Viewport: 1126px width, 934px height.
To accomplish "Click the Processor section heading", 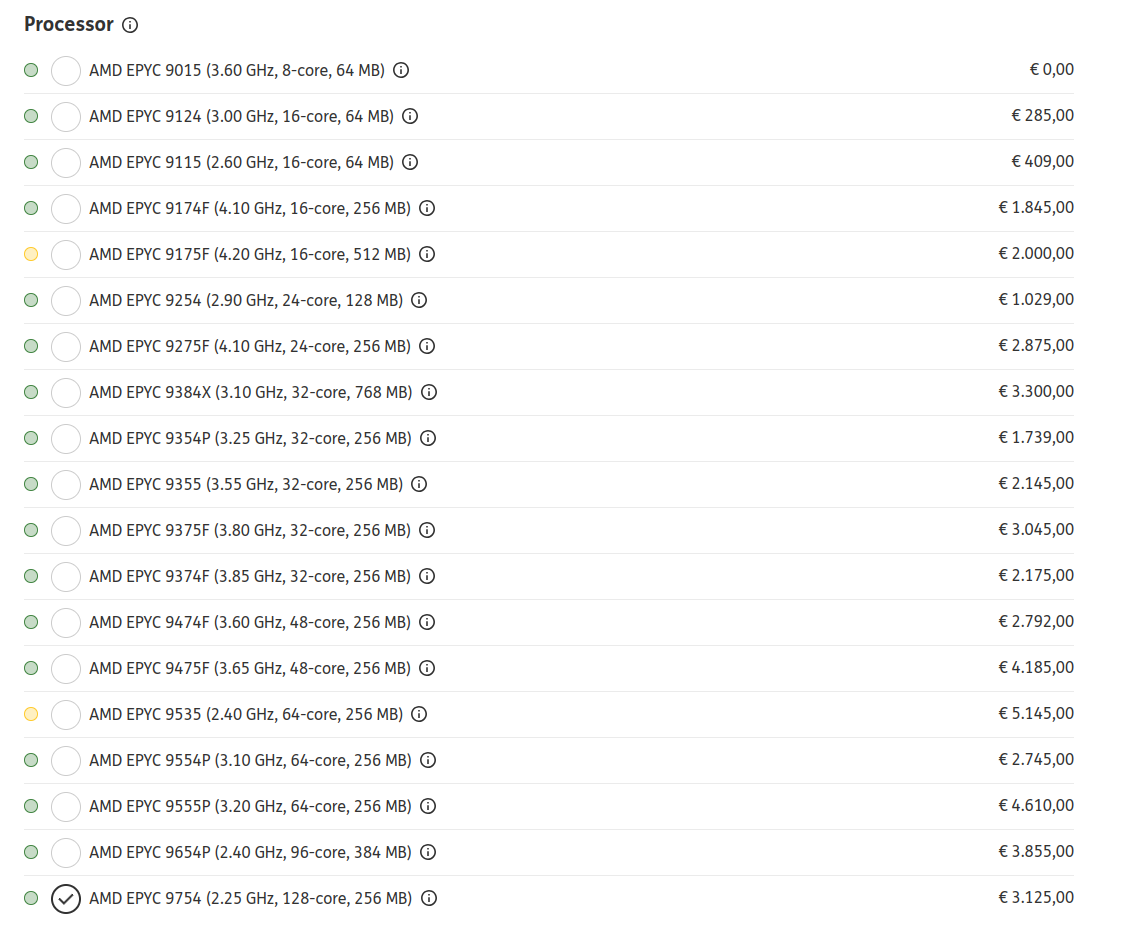I will point(69,24).
